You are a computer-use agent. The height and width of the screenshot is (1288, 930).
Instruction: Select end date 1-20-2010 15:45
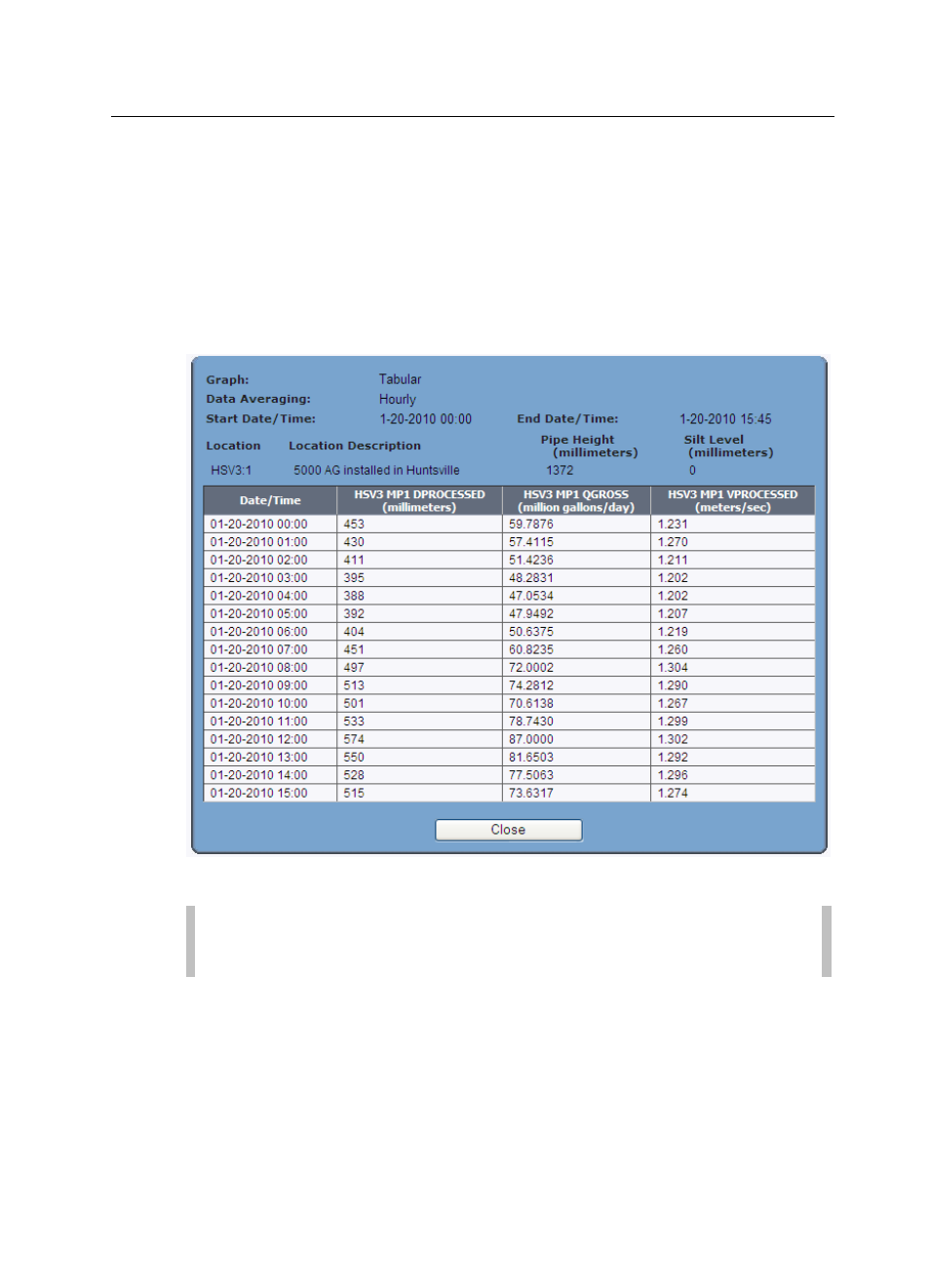[725, 419]
